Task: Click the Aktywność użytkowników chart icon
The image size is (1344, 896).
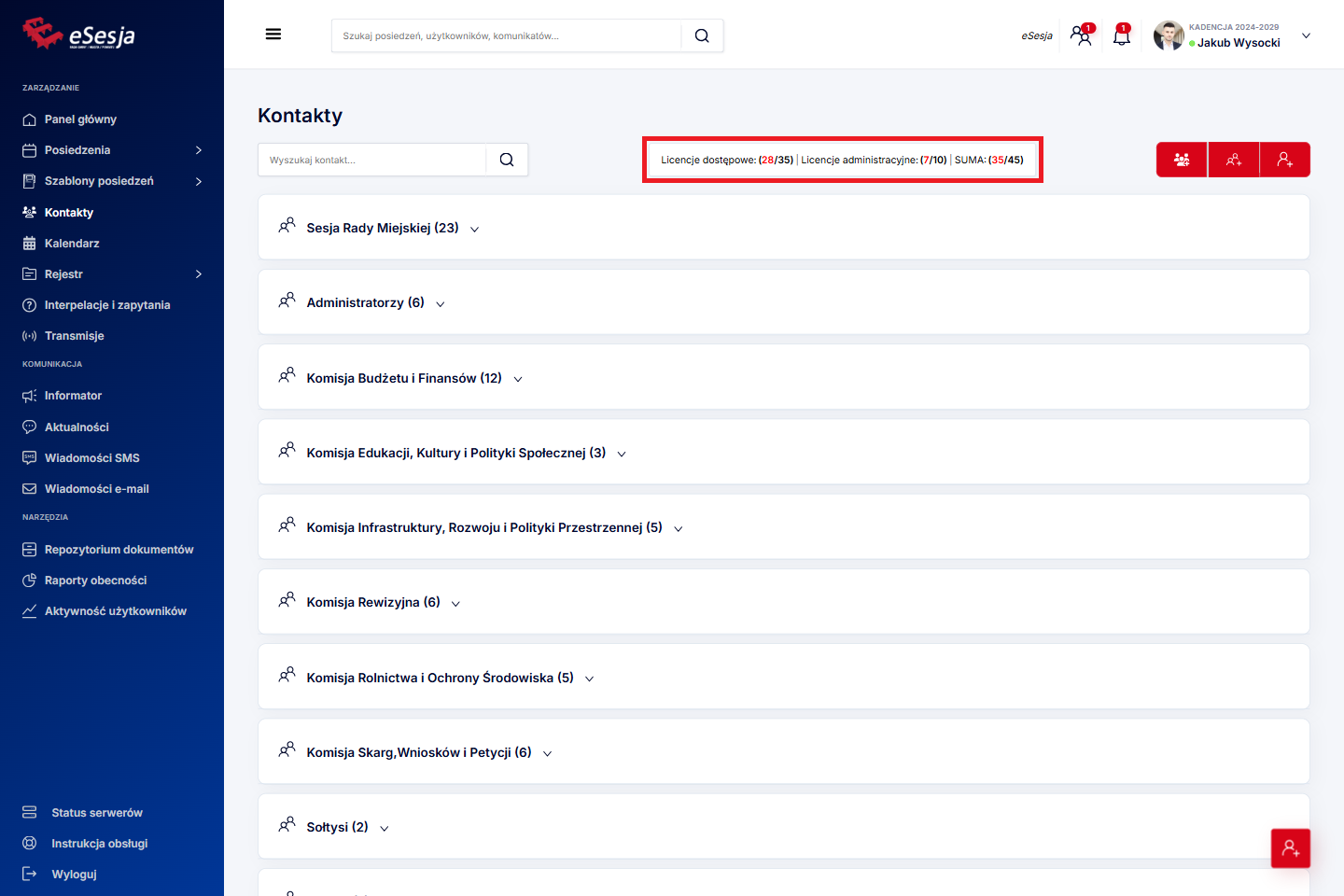Action: 29,611
